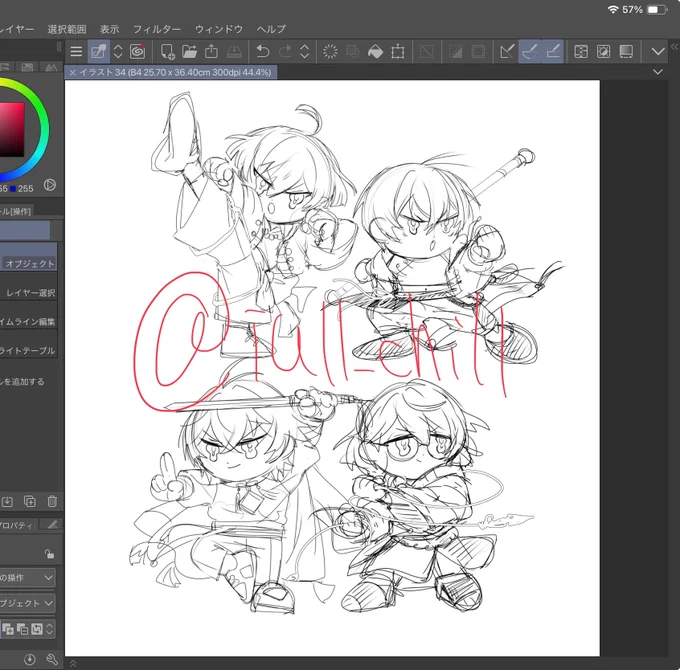Click the blue value 255 indicator
This screenshot has width=680, height=670.
click(22, 189)
